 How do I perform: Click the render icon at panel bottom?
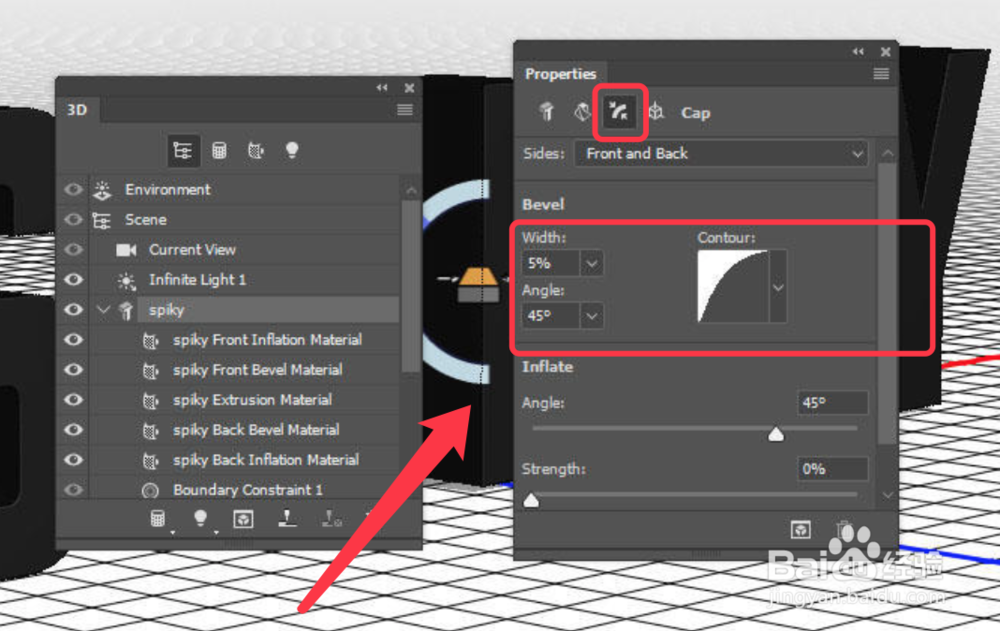point(243,518)
